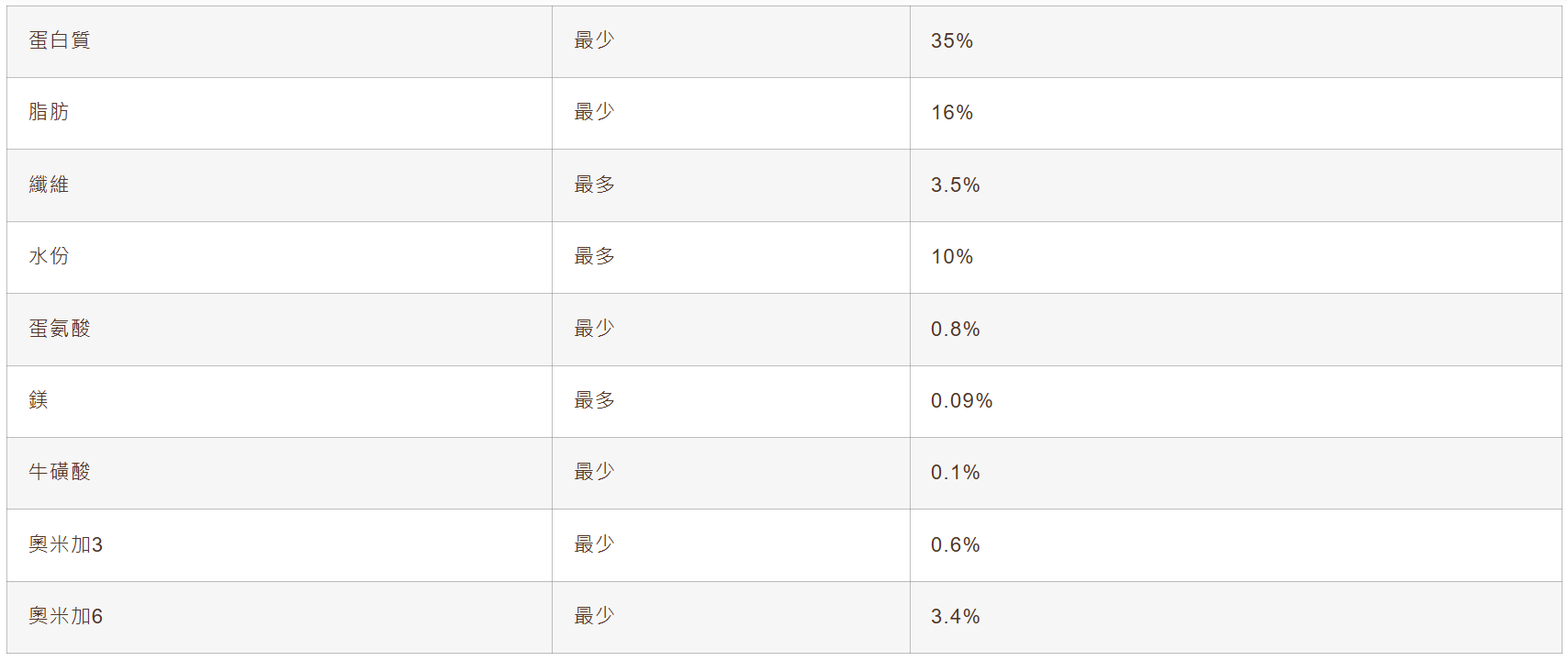1568x661 pixels.
Task: Click the 蛋氨酸 row label
Action: pyautogui.click(x=60, y=329)
